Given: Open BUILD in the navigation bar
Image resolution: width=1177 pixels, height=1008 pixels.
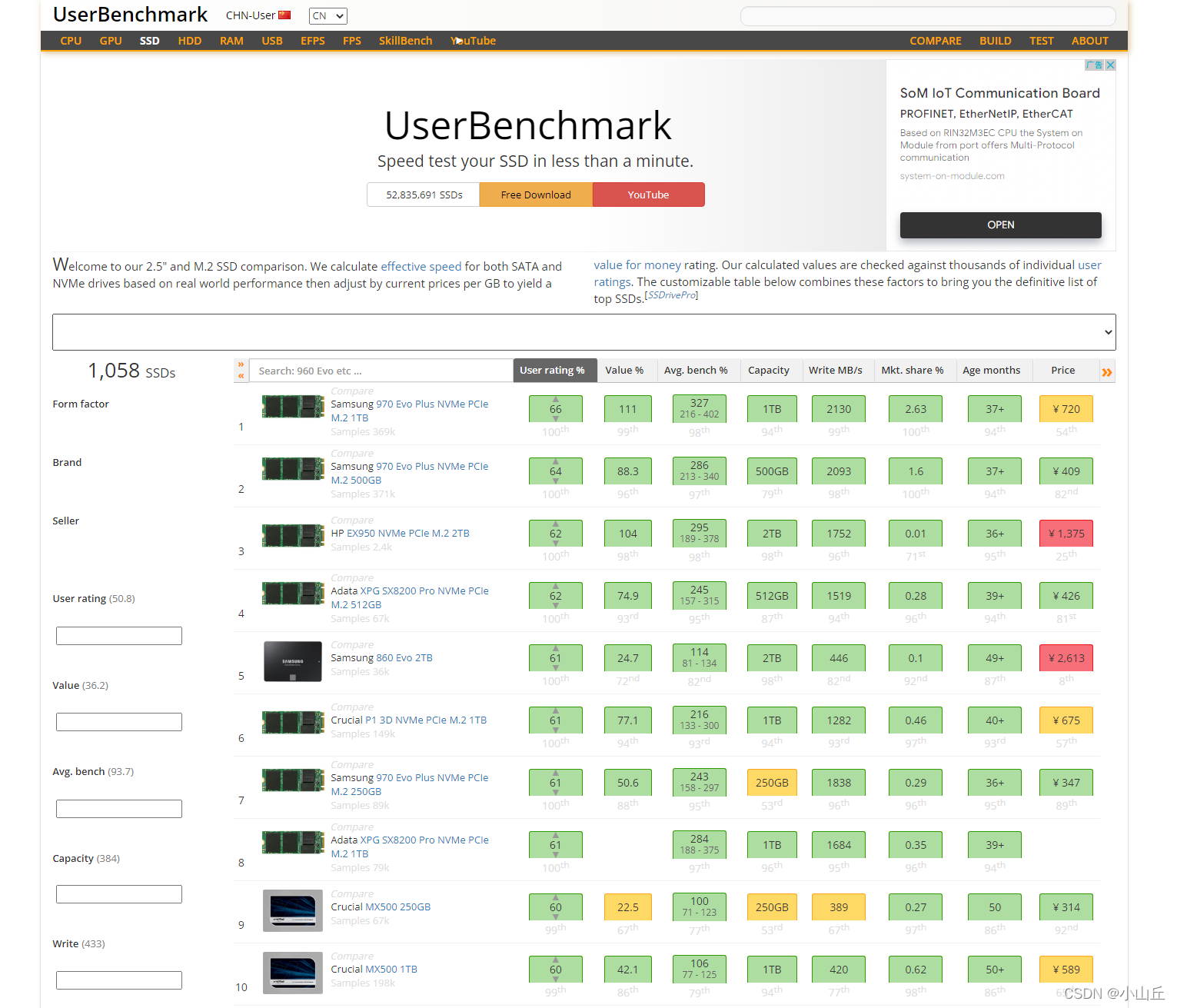Looking at the screenshot, I should pos(996,41).
